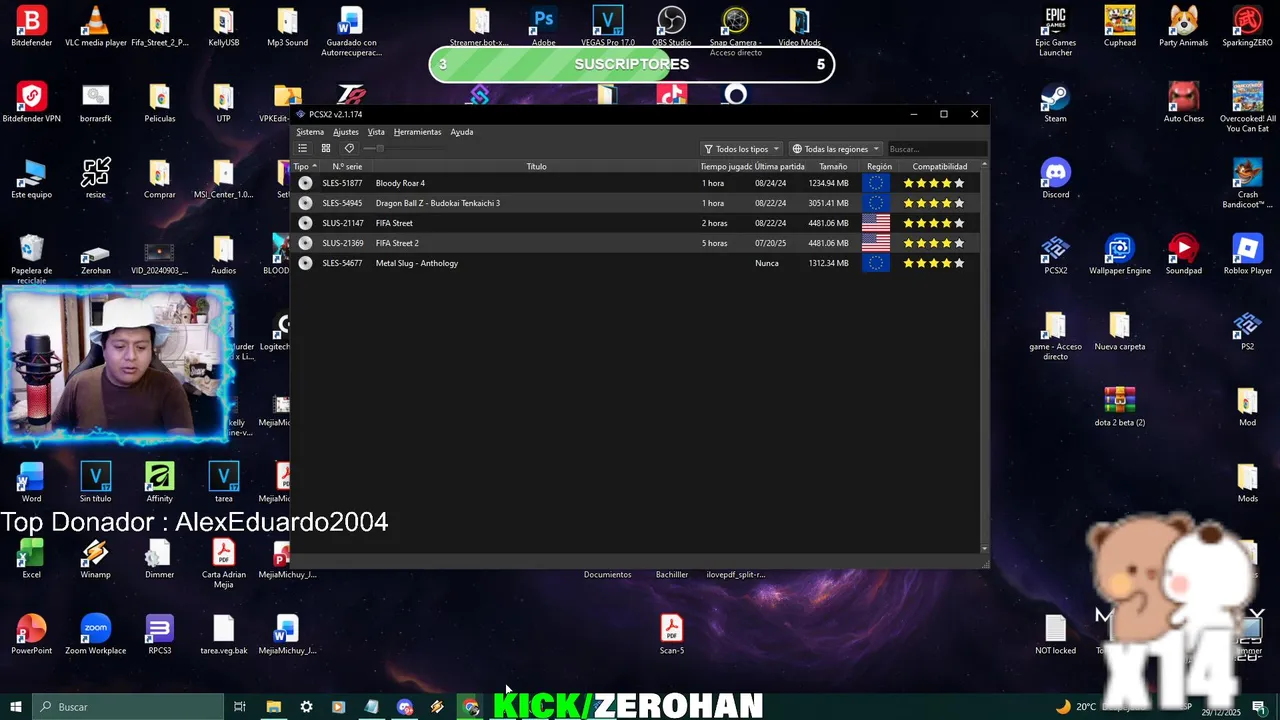Sort game list by Última partida column
The width and height of the screenshot is (1280, 720).
[779, 167]
